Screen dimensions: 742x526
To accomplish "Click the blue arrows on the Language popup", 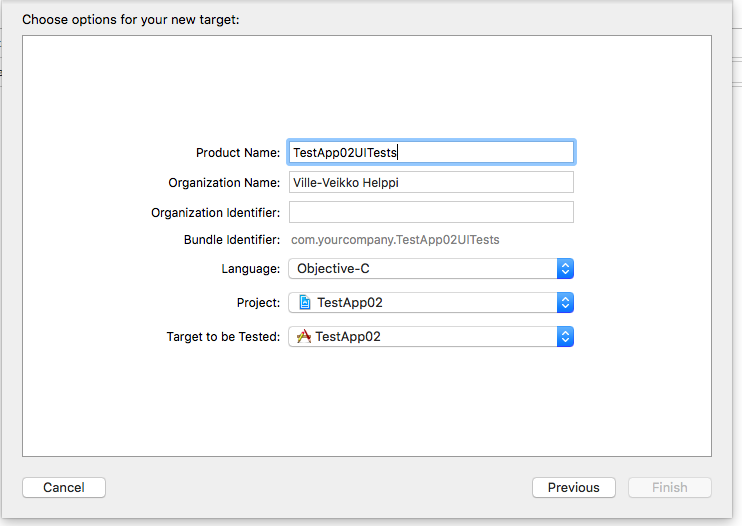I will coord(565,269).
